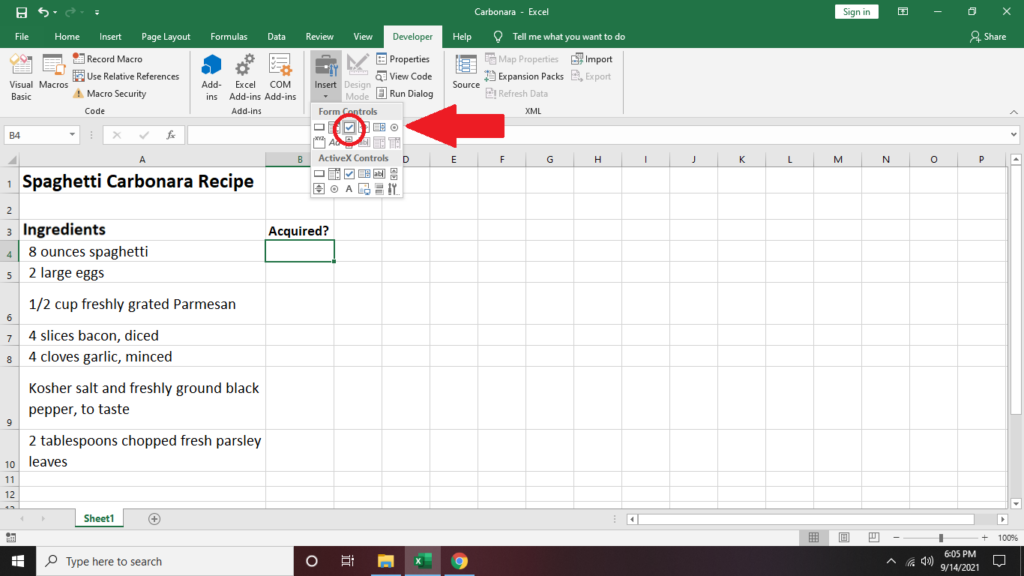Click the Record Macro icon

pyautogui.click(x=79, y=60)
